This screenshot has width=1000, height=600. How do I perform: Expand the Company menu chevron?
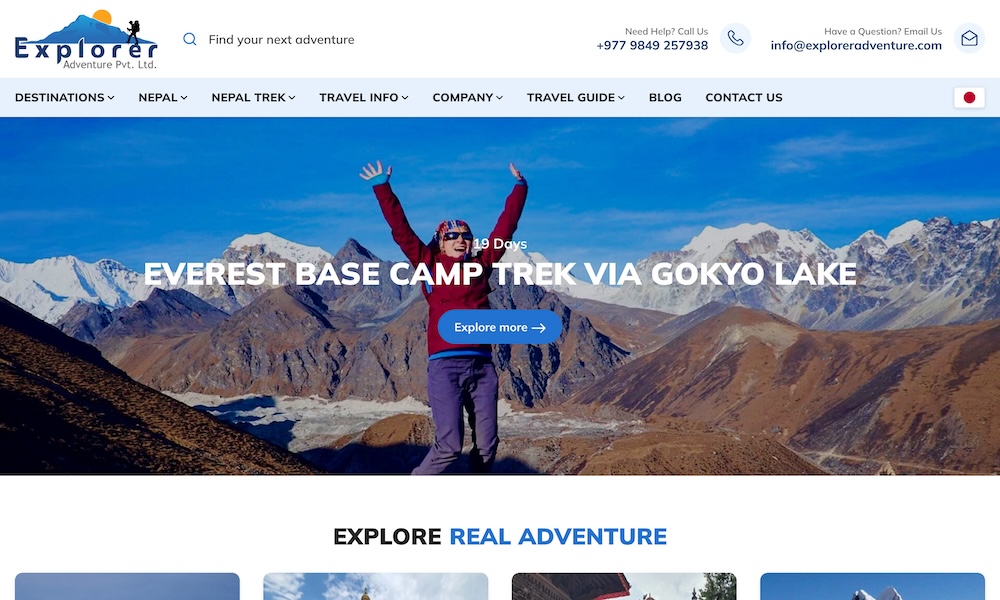click(x=499, y=98)
